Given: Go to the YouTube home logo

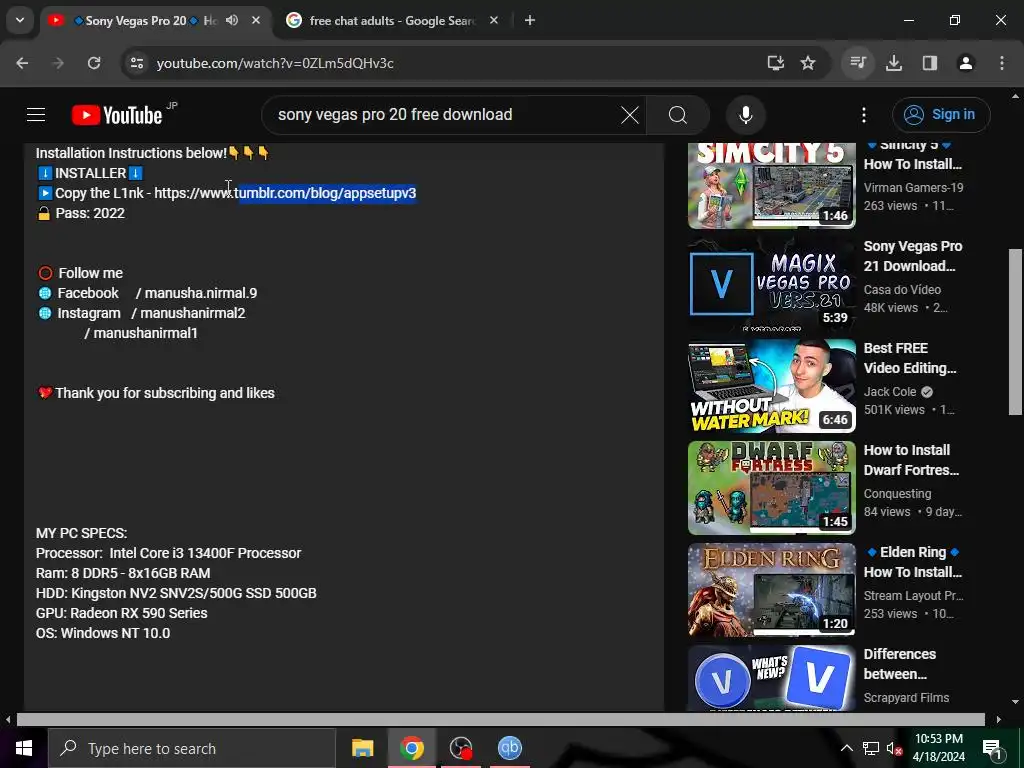Looking at the screenshot, I should 117,115.
